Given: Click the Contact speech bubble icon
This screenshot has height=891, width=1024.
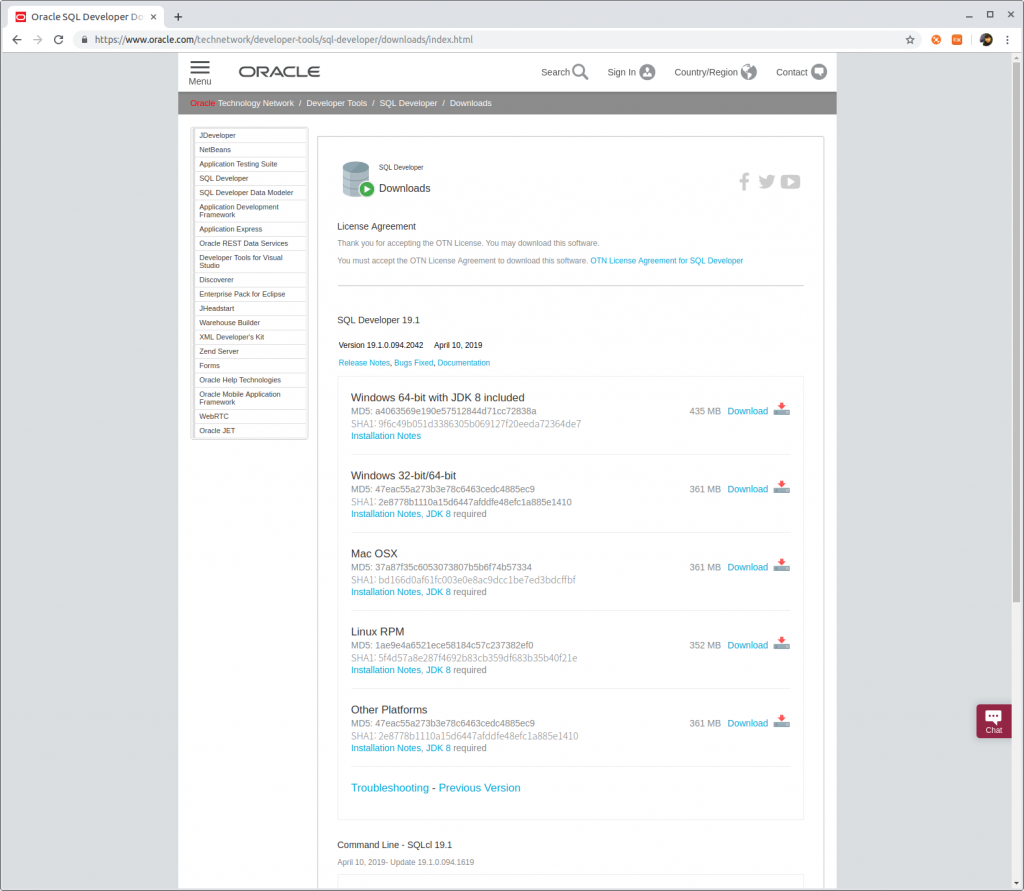Looking at the screenshot, I should (819, 72).
